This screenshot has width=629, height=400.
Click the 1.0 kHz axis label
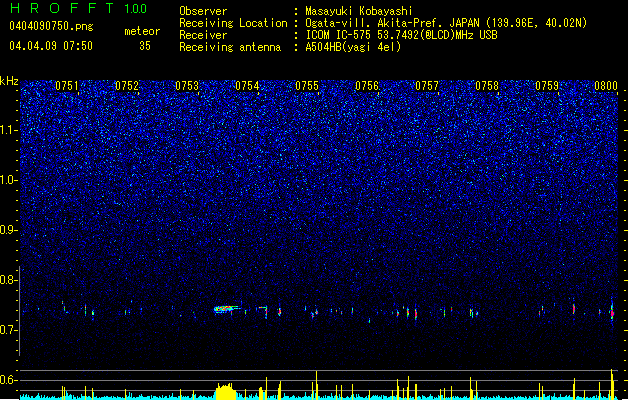coord(9,180)
